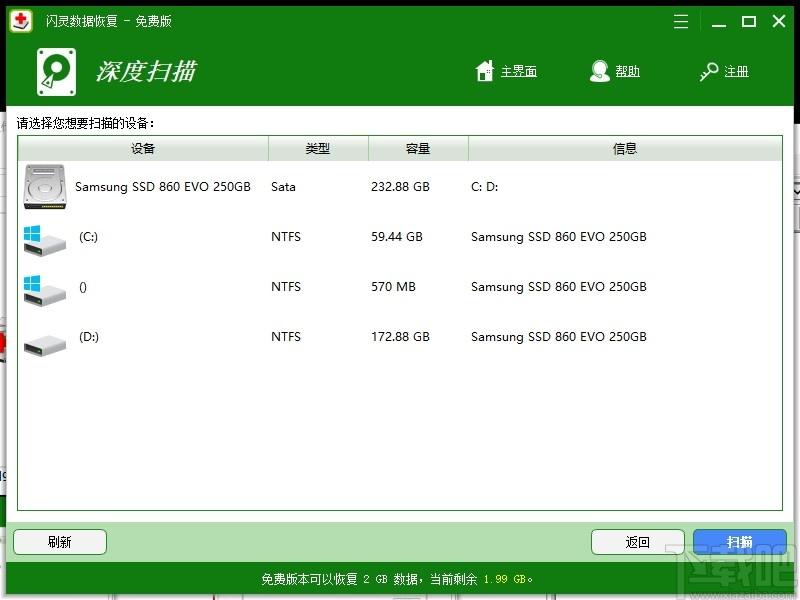The height and width of the screenshot is (600, 800).
Task: Select the Samsung SSD hard disk icon
Action: coord(44,187)
